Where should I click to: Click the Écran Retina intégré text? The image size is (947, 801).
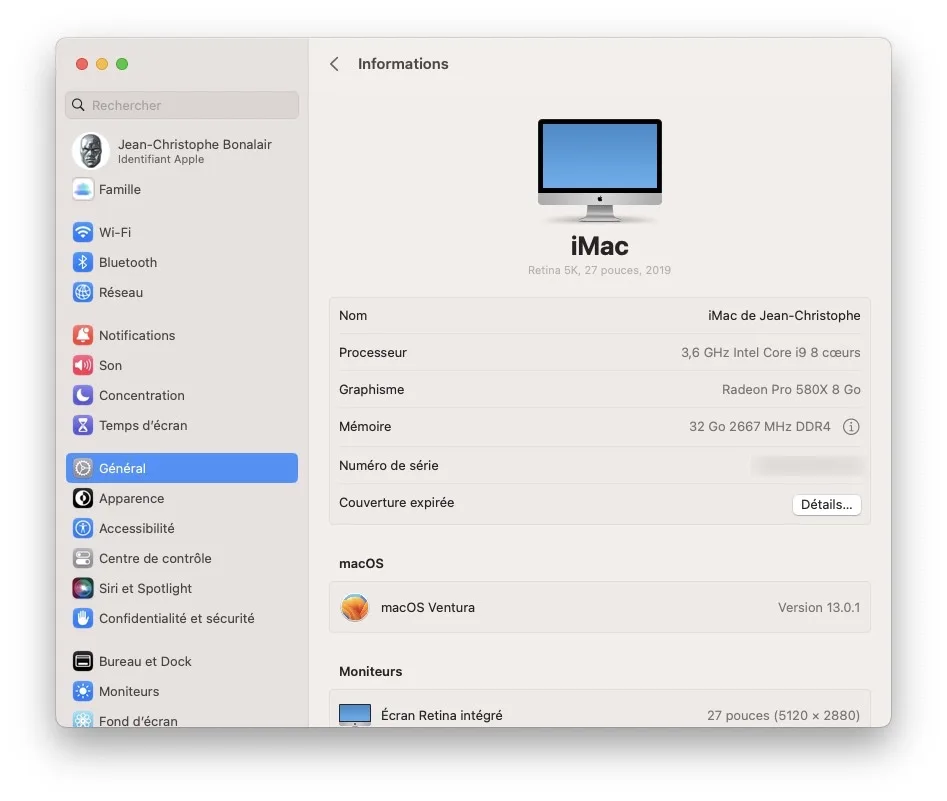click(x=441, y=715)
